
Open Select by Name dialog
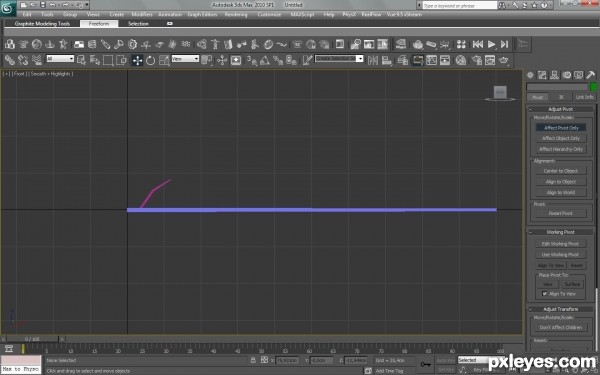click(x=95, y=60)
